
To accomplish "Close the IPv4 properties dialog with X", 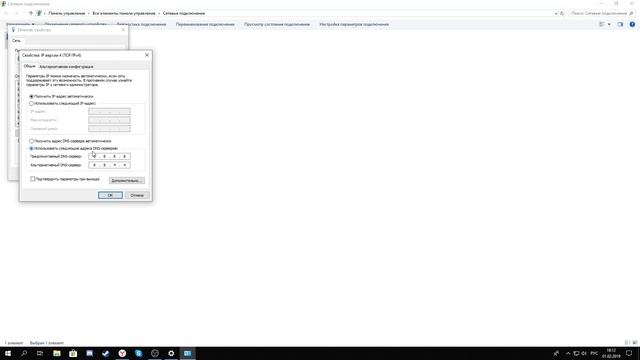I will coord(147,55).
